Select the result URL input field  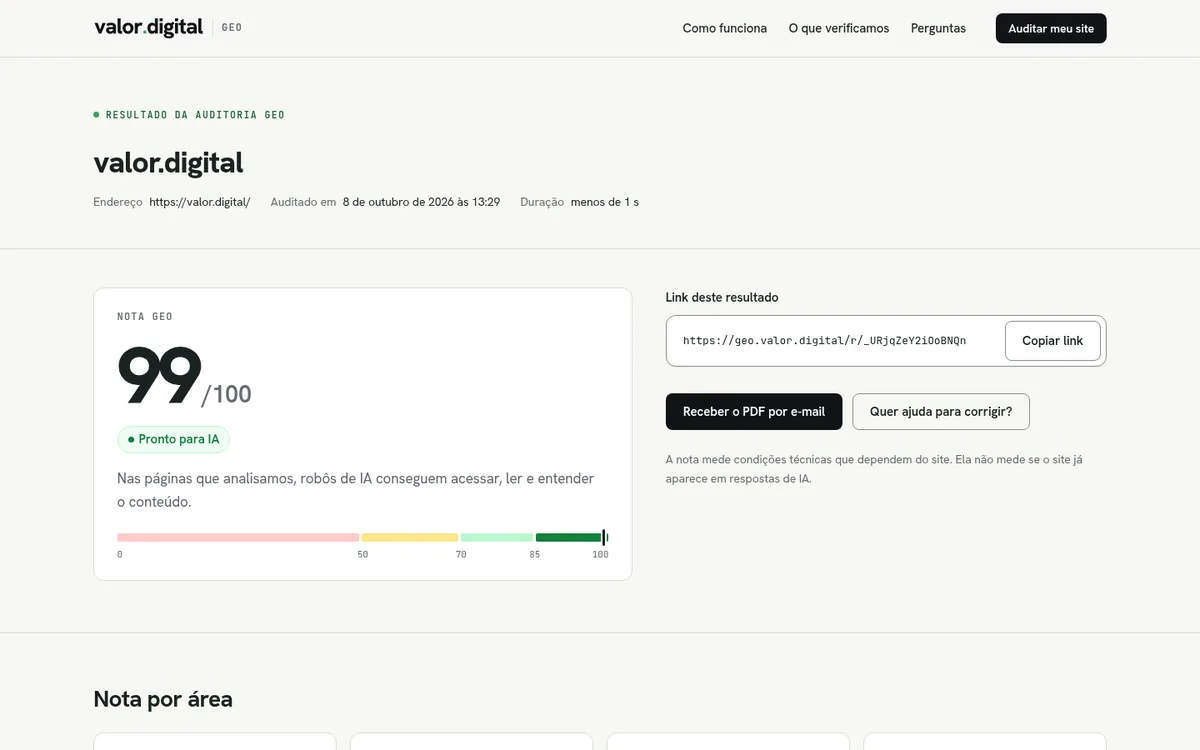[x=836, y=341]
